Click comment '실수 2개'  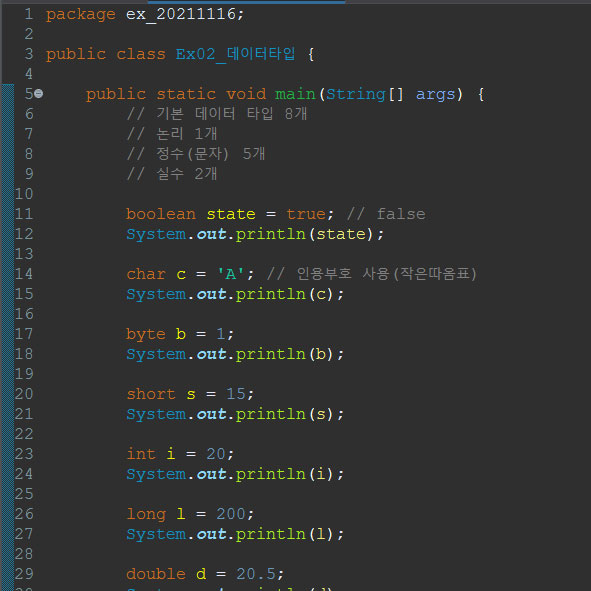click(172, 174)
